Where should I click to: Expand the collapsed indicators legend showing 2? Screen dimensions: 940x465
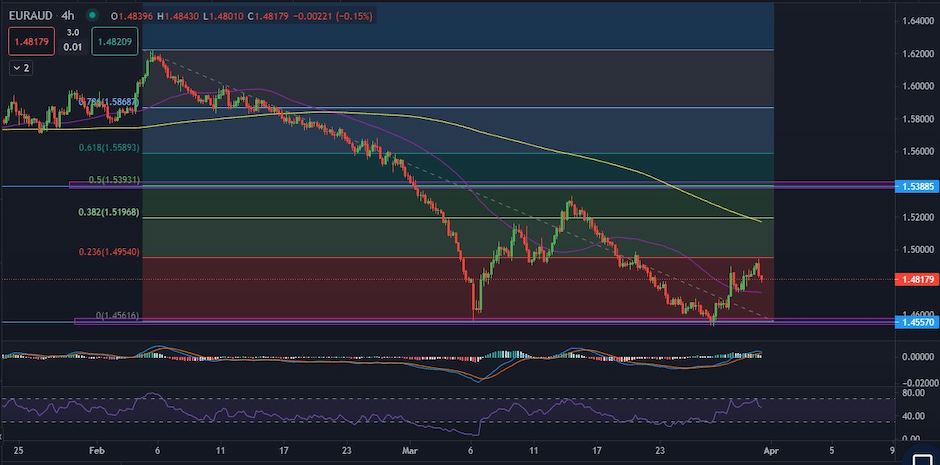click(x=21, y=68)
